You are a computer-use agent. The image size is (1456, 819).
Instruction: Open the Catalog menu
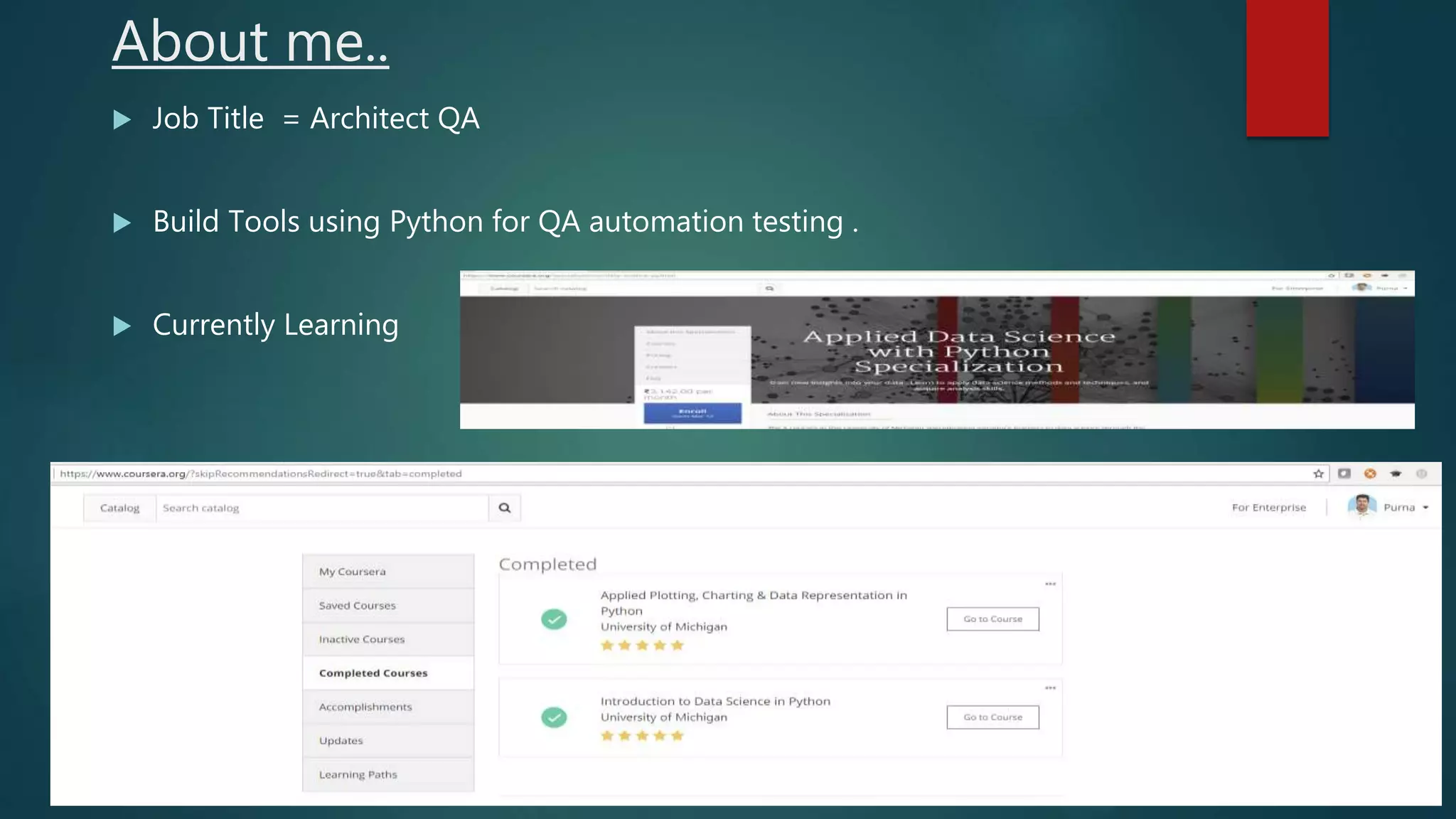[x=119, y=508]
